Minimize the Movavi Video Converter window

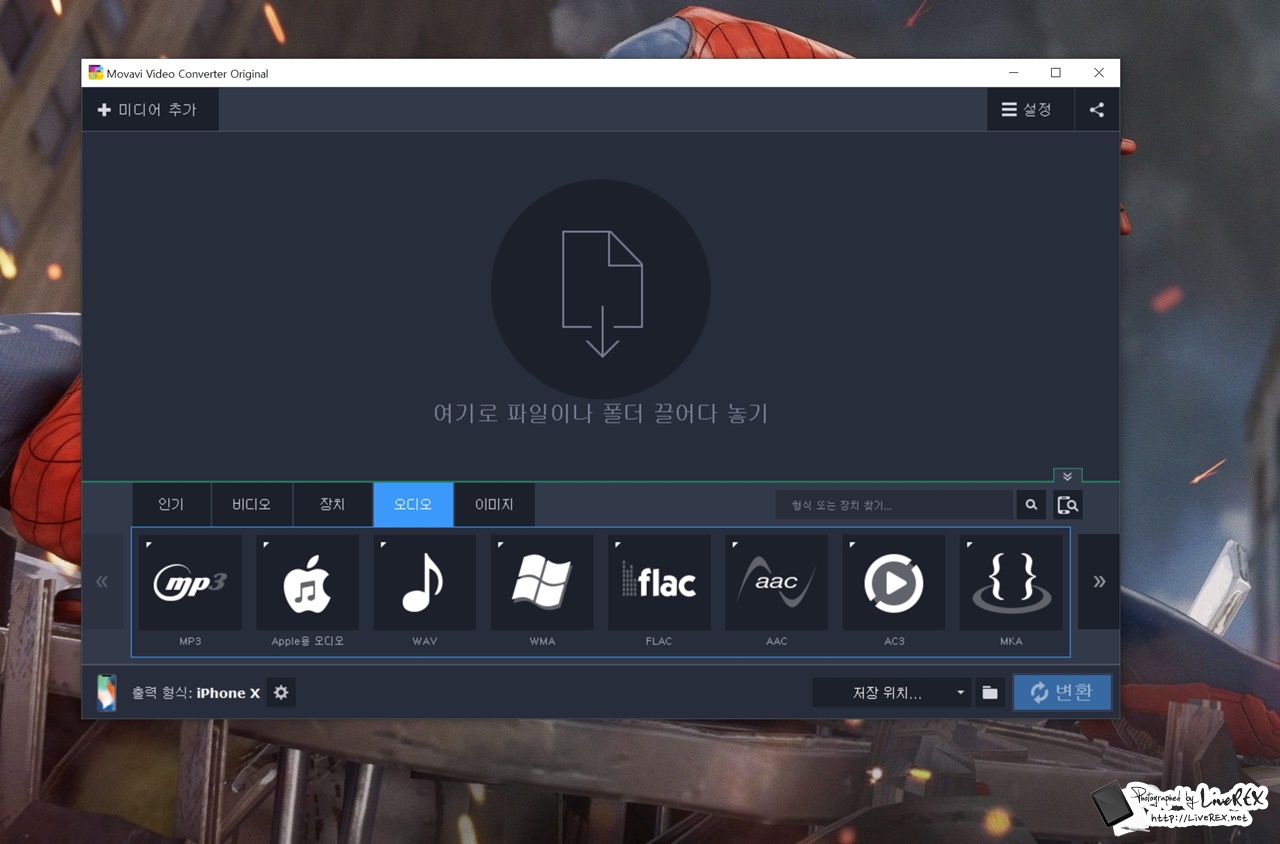(x=1013, y=73)
